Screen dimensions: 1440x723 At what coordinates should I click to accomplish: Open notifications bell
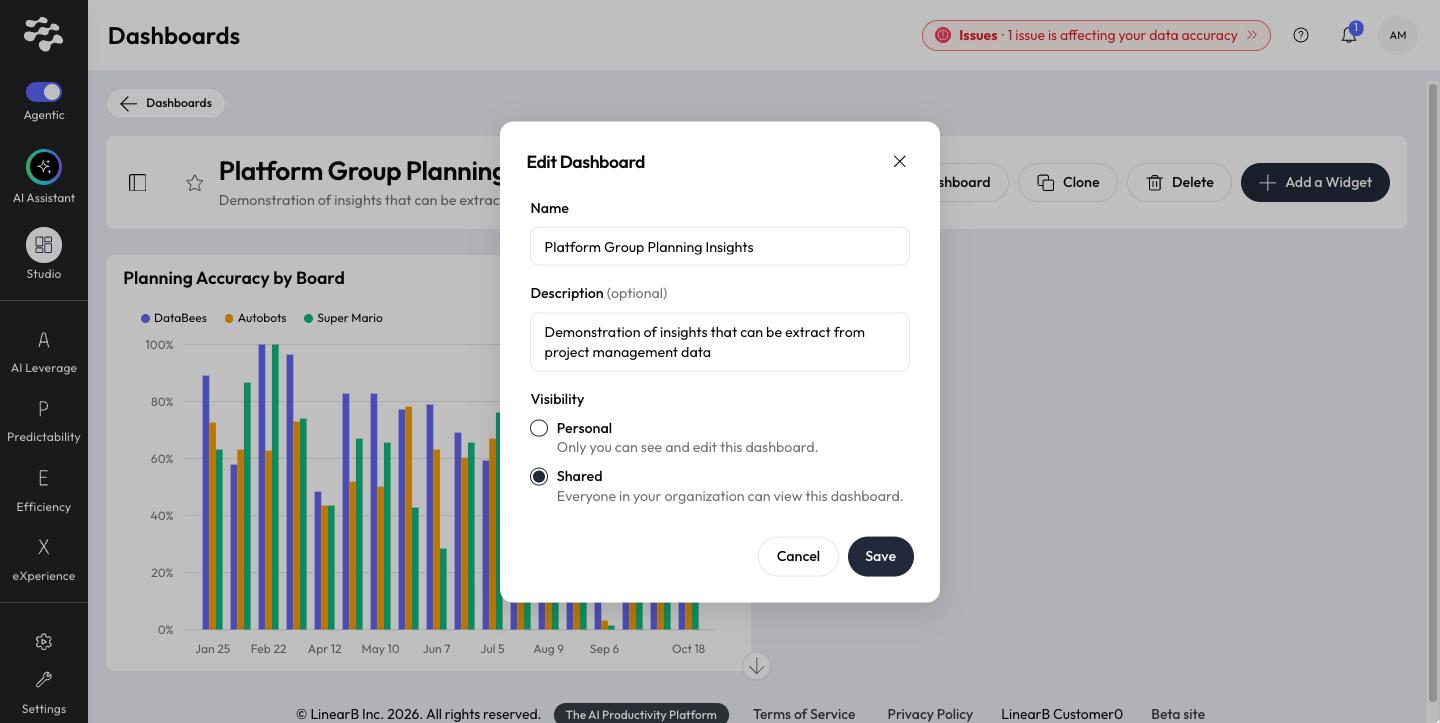click(1349, 35)
